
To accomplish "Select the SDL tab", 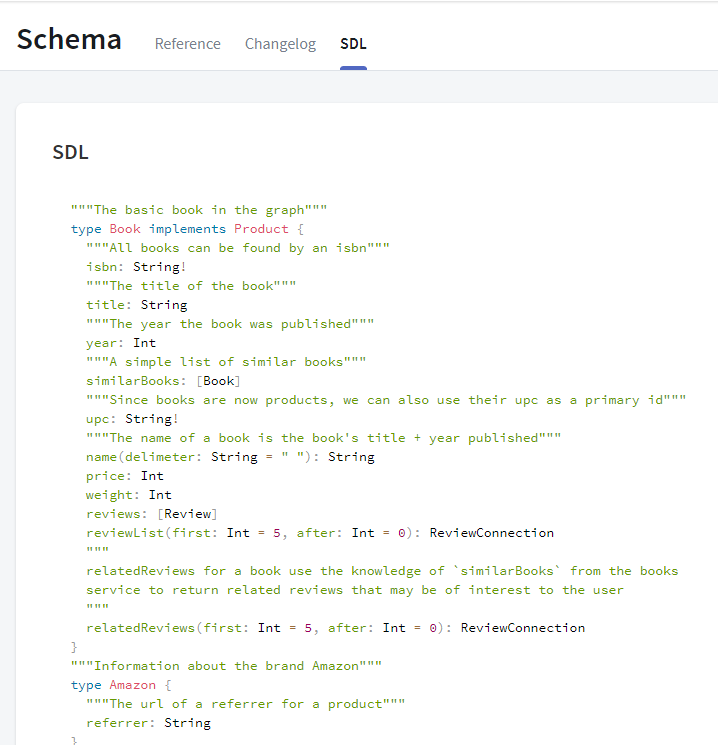I will point(353,44).
